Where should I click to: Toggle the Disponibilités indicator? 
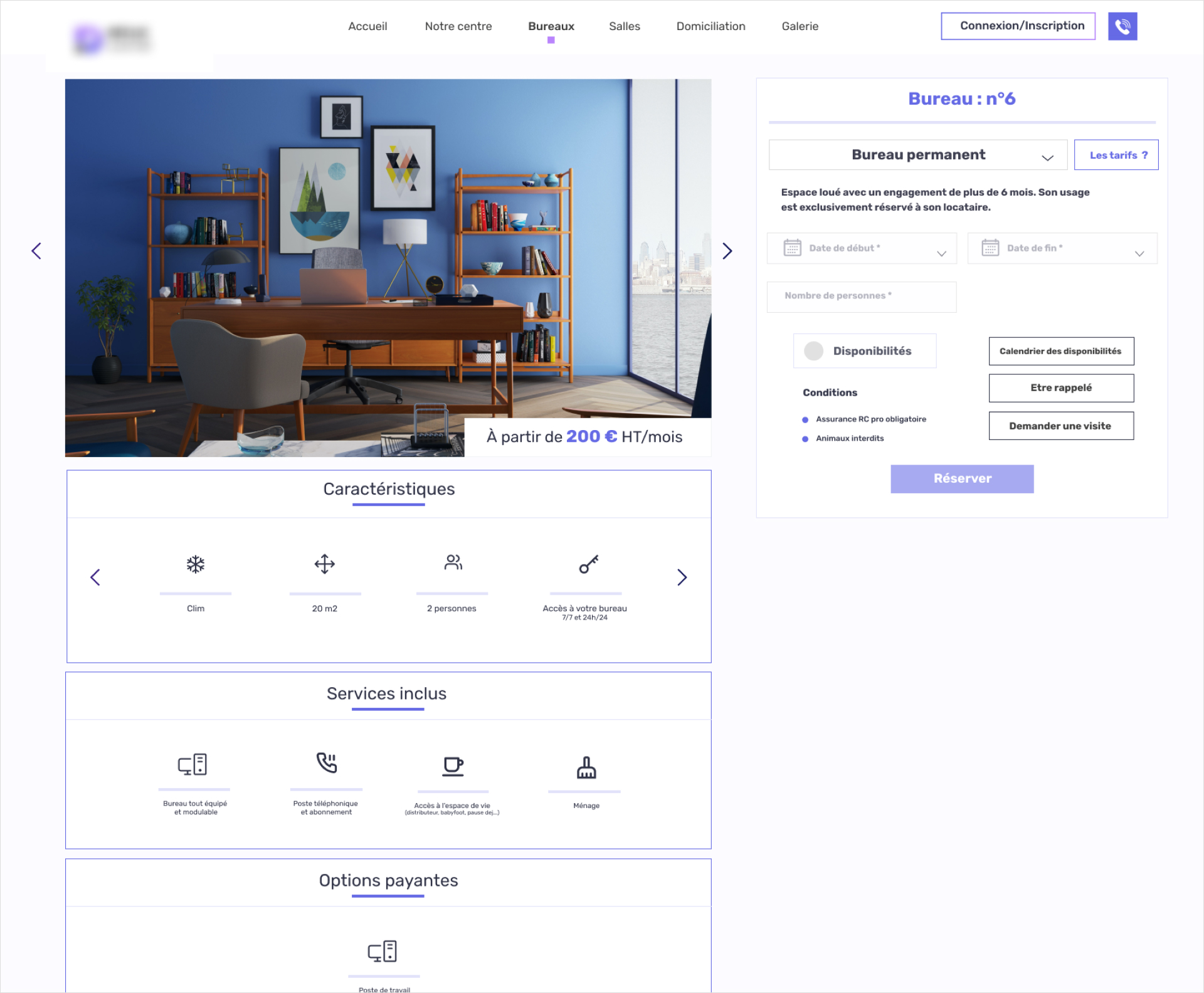click(813, 351)
